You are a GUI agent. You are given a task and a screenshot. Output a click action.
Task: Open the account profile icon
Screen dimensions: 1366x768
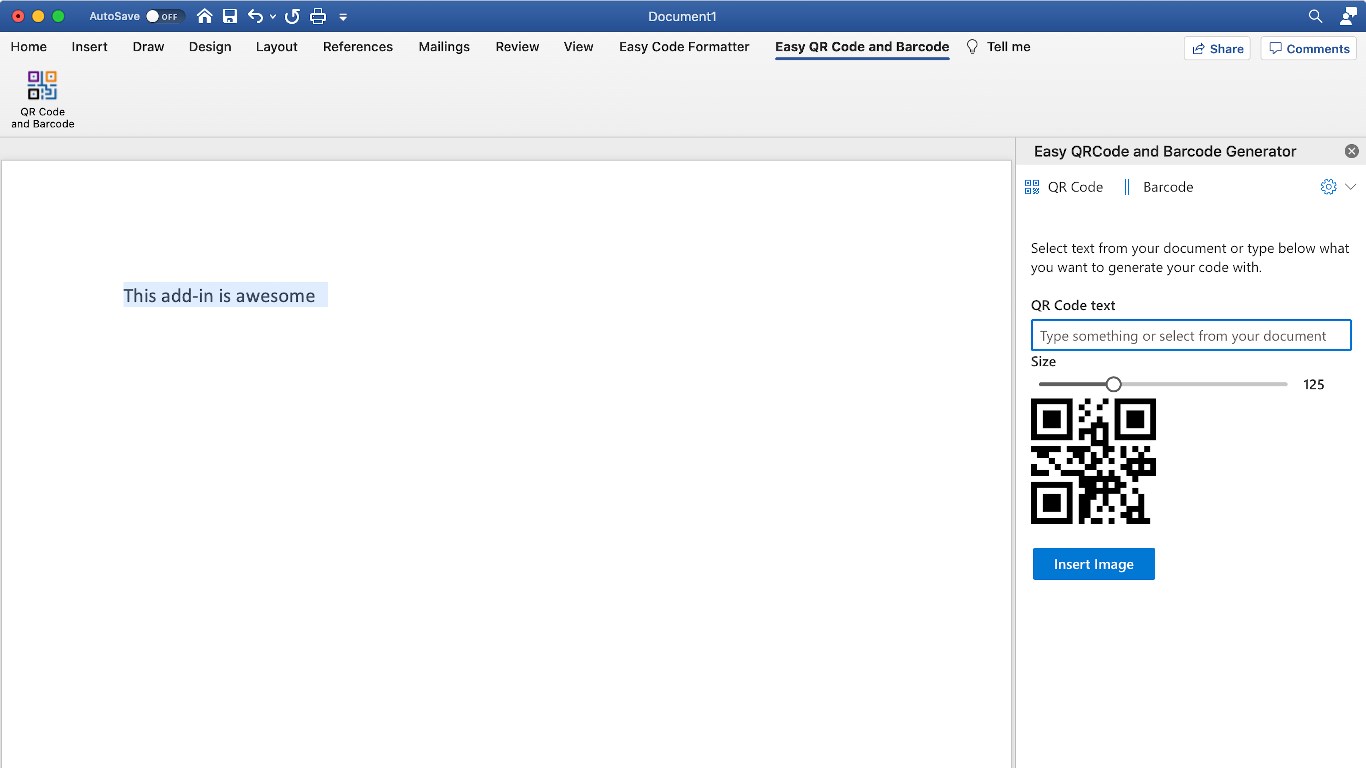(x=1348, y=16)
